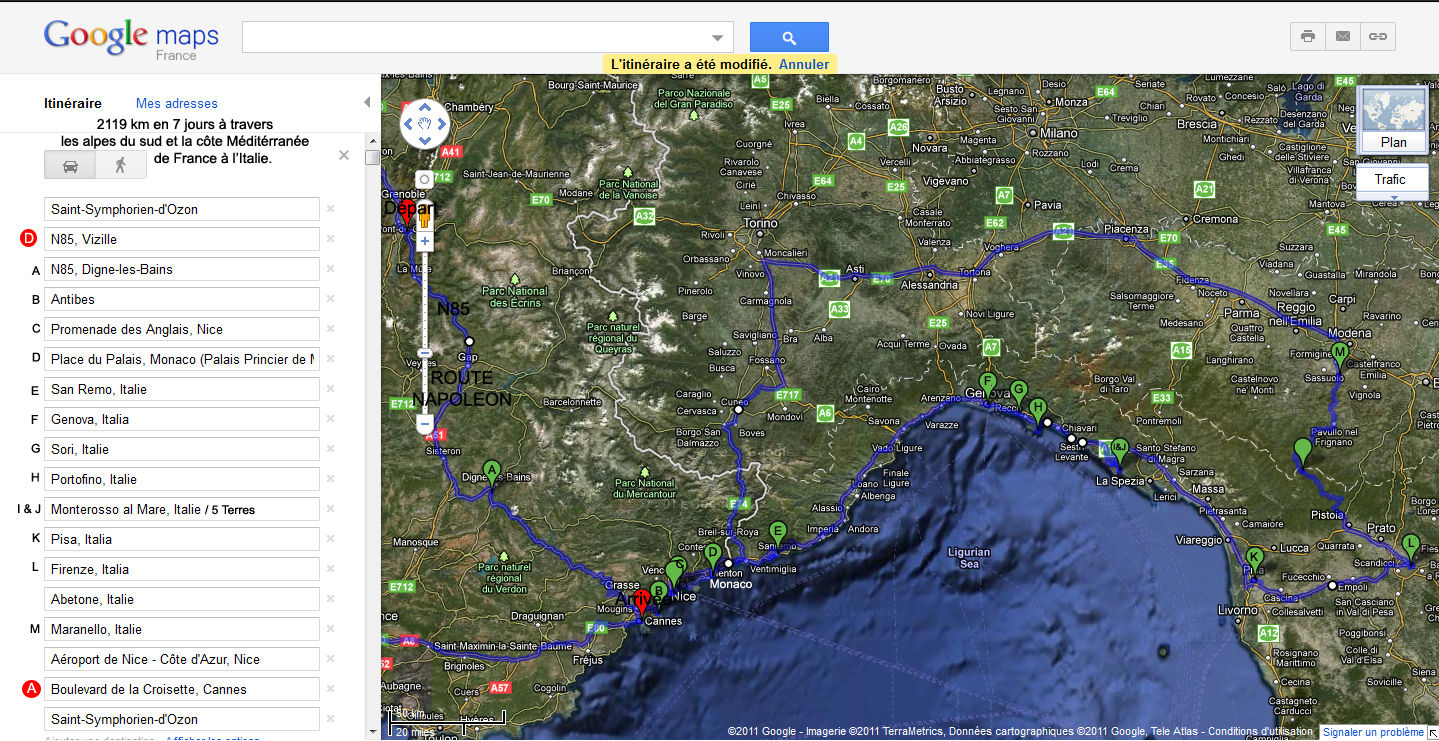
Task: Remove the N85, Vizille destination
Action: point(330,239)
